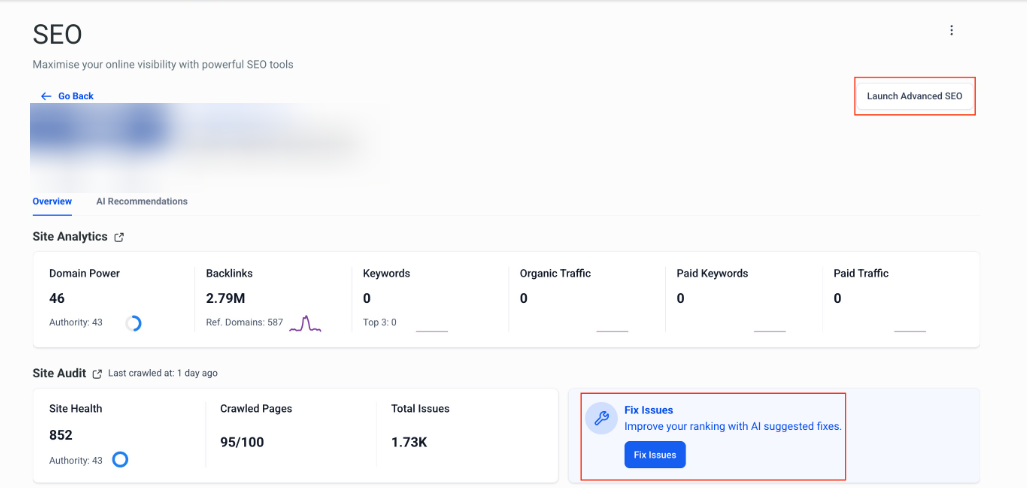This screenshot has height=488, width=1027.
Task: Click the Fix Issues heading link
Action: [x=648, y=410]
